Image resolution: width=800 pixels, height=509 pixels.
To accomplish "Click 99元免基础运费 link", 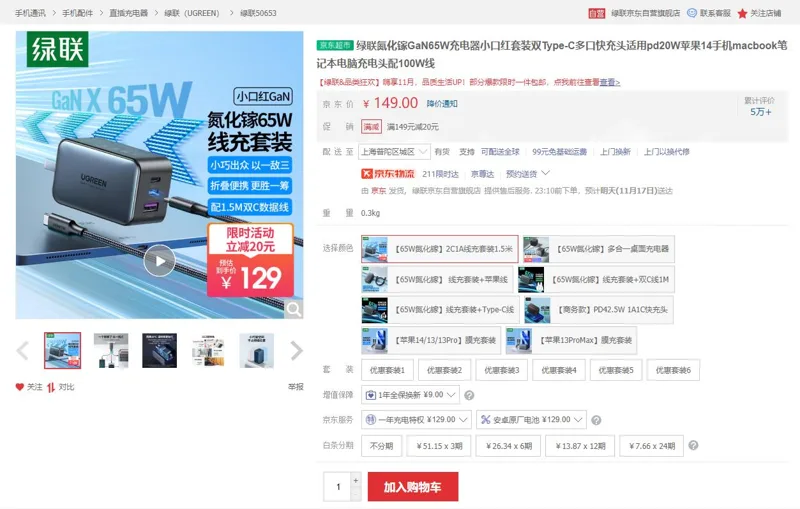I will click(560, 152).
